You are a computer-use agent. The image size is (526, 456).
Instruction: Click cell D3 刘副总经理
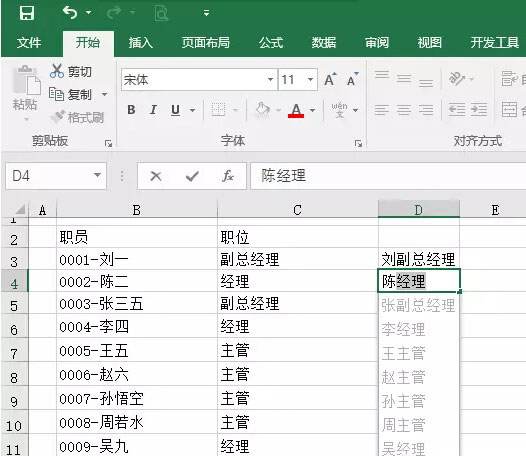419,259
